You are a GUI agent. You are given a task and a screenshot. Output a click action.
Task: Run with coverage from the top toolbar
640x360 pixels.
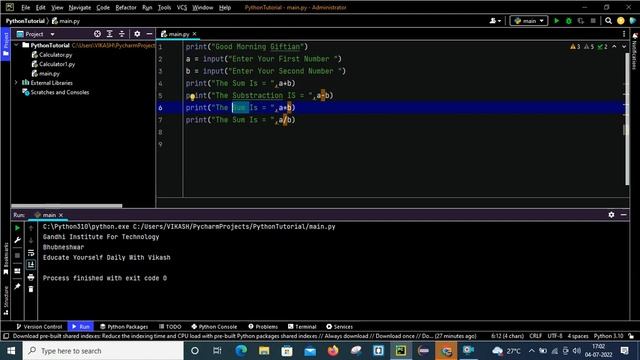pos(581,21)
